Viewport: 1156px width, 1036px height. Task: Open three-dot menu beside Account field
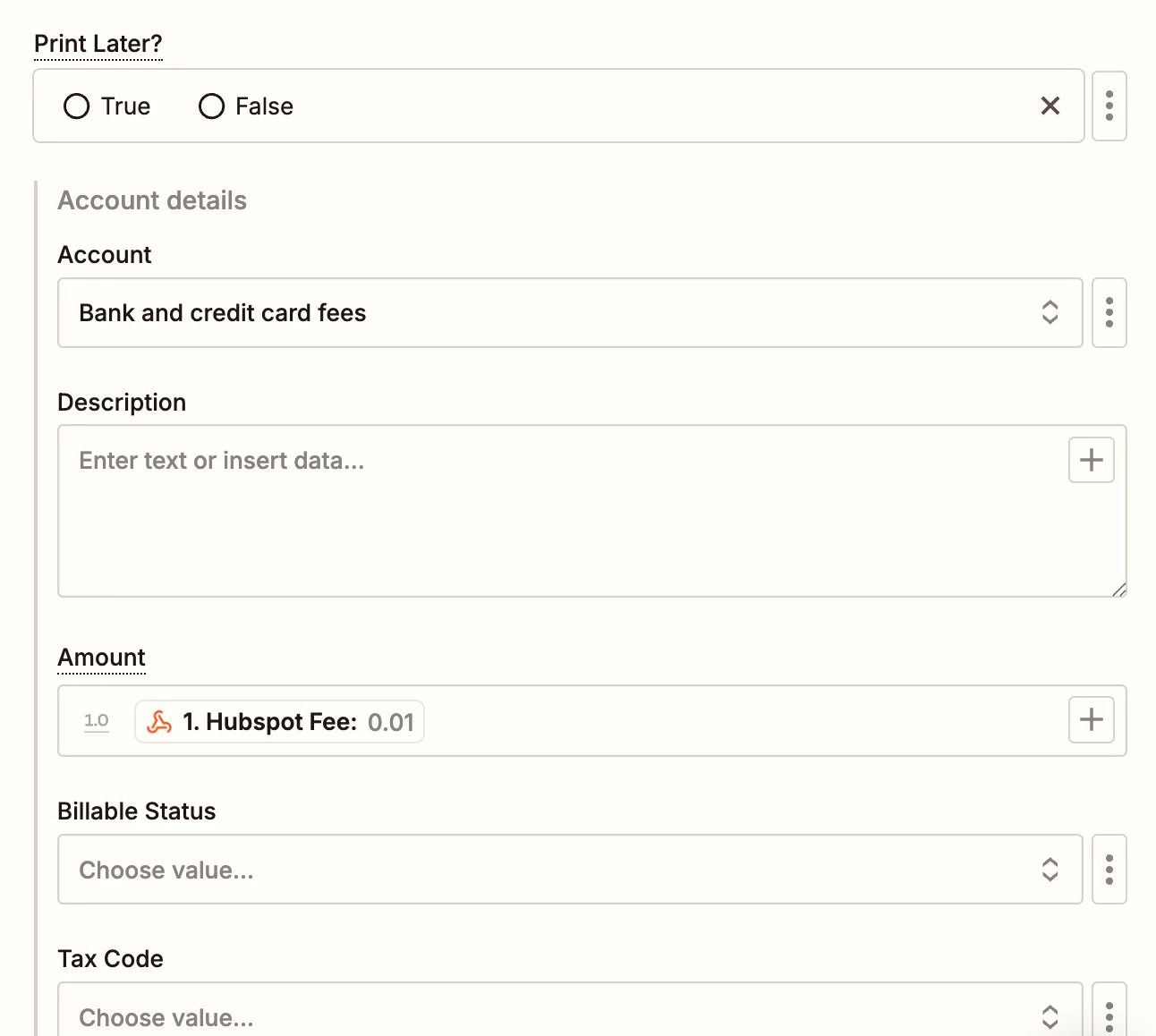[x=1109, y=312]
